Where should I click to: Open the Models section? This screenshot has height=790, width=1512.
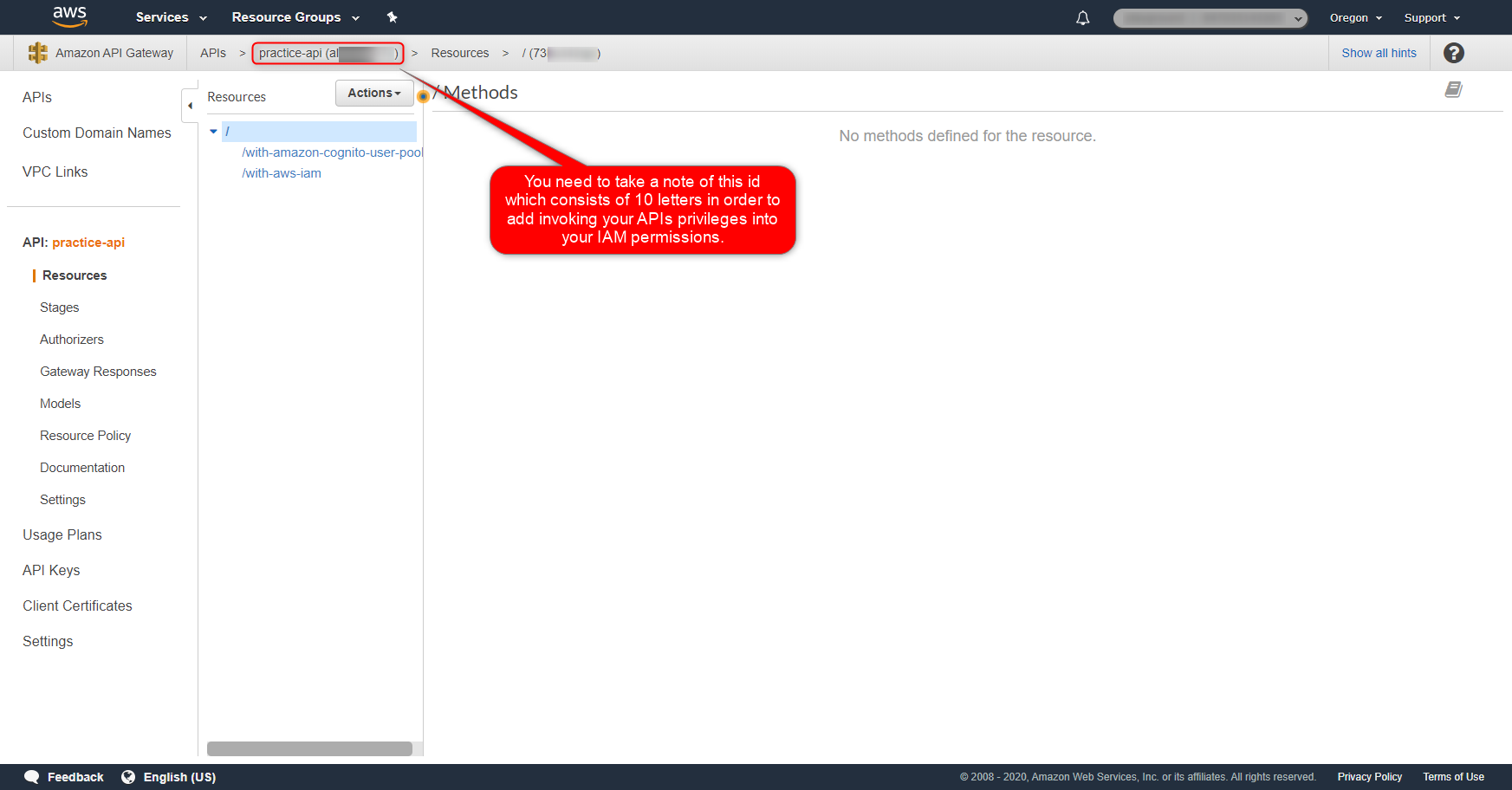point(60,404)
